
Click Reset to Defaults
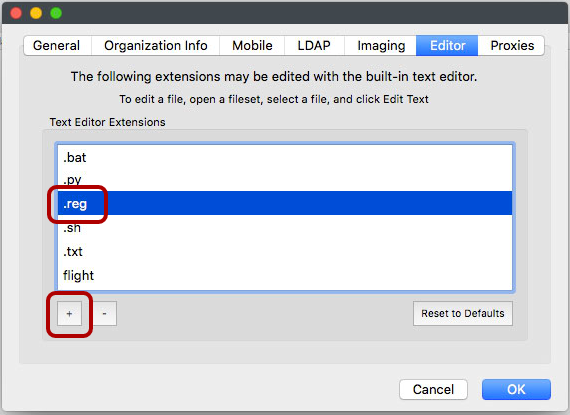[463, 314]
